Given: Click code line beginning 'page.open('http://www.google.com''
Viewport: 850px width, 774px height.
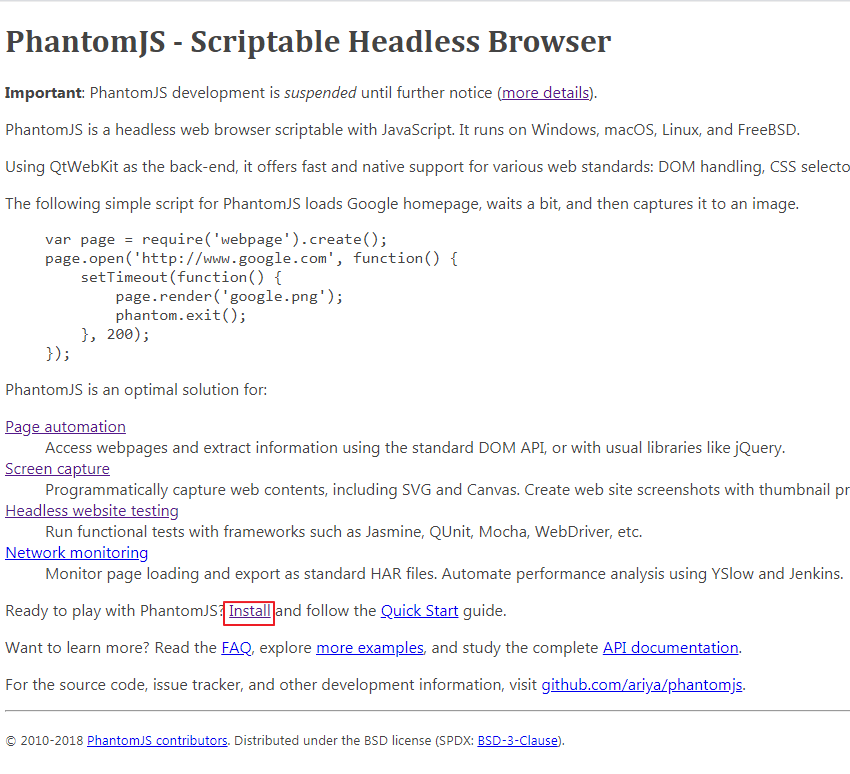Looking at the screenshot, I should click(x=252, y=259).
